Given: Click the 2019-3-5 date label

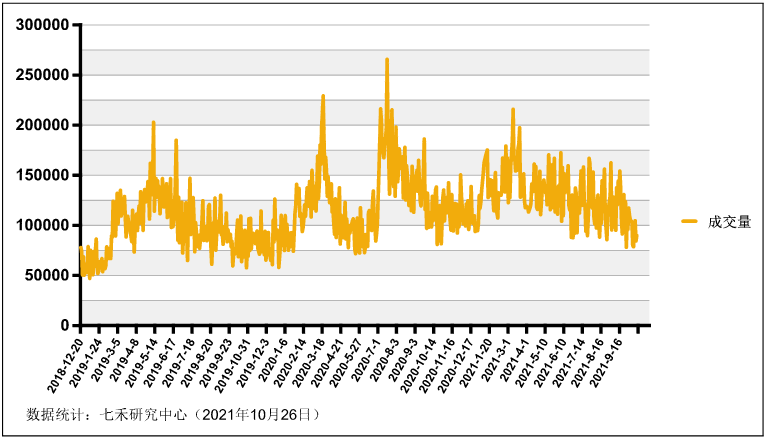Looking at the screenshot, I should (x=106, y=359).
